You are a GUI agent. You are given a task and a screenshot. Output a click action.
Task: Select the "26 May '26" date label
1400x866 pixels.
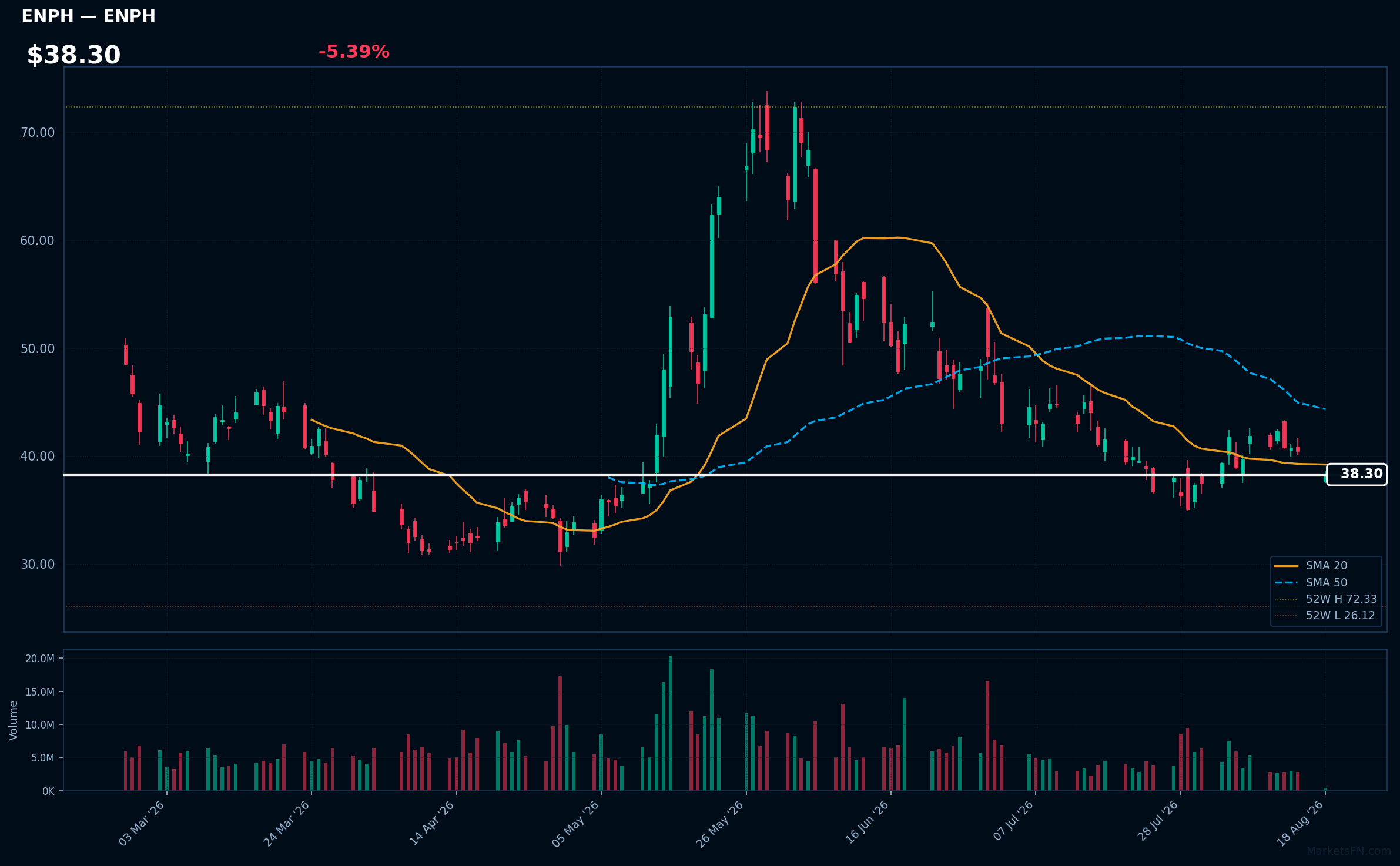pyautogui.click(x=720, y=824)
